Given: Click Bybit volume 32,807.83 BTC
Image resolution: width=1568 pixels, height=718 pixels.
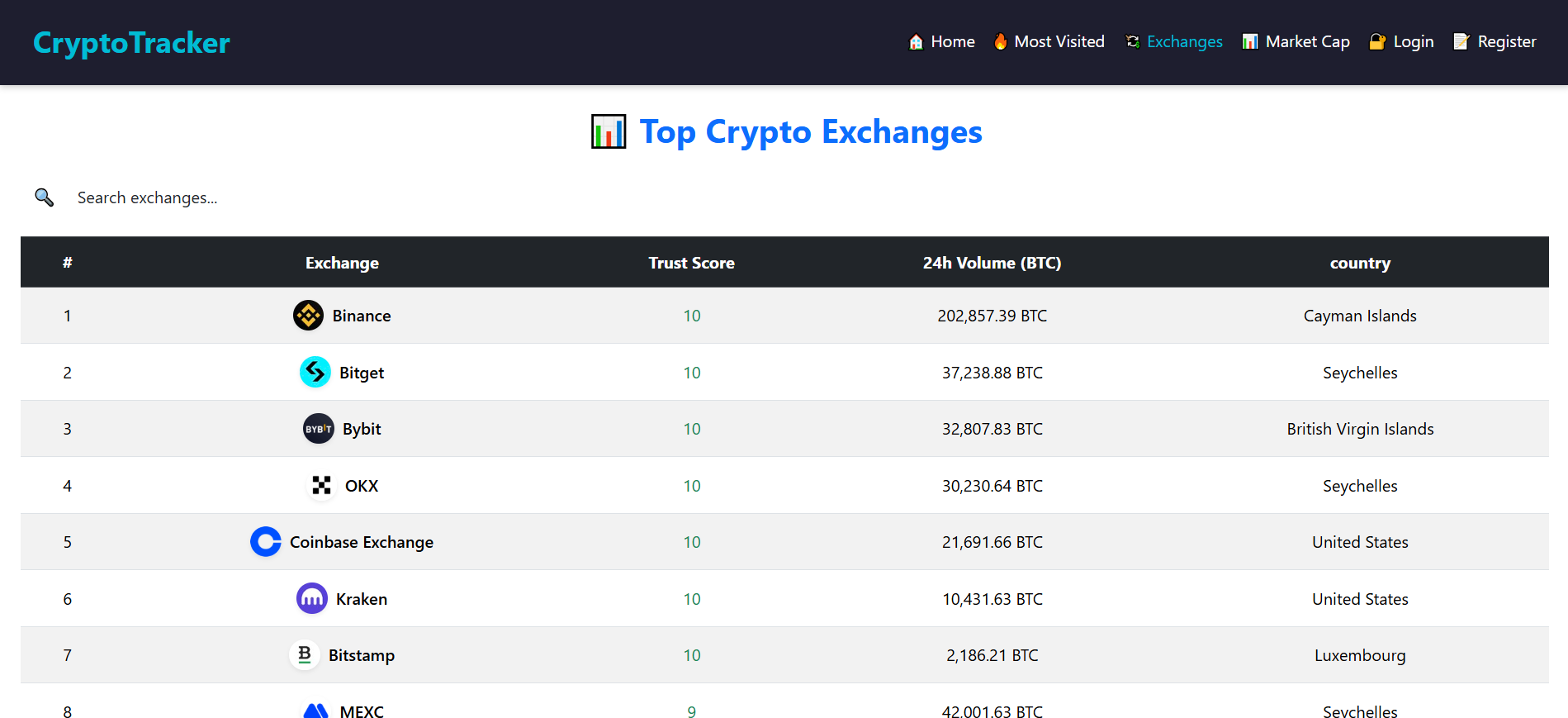Looking at the screenshot, I should (x=992, y=429).
